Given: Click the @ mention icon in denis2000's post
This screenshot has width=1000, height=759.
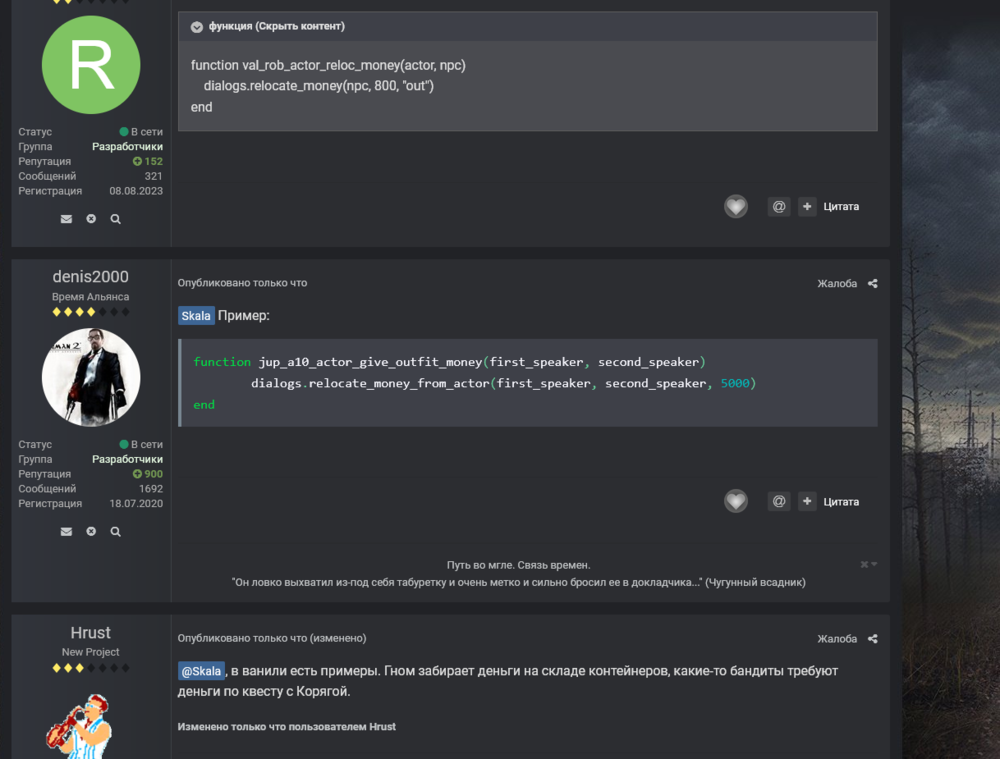Looking at the screenshot, I should click(x=779, y=502).
